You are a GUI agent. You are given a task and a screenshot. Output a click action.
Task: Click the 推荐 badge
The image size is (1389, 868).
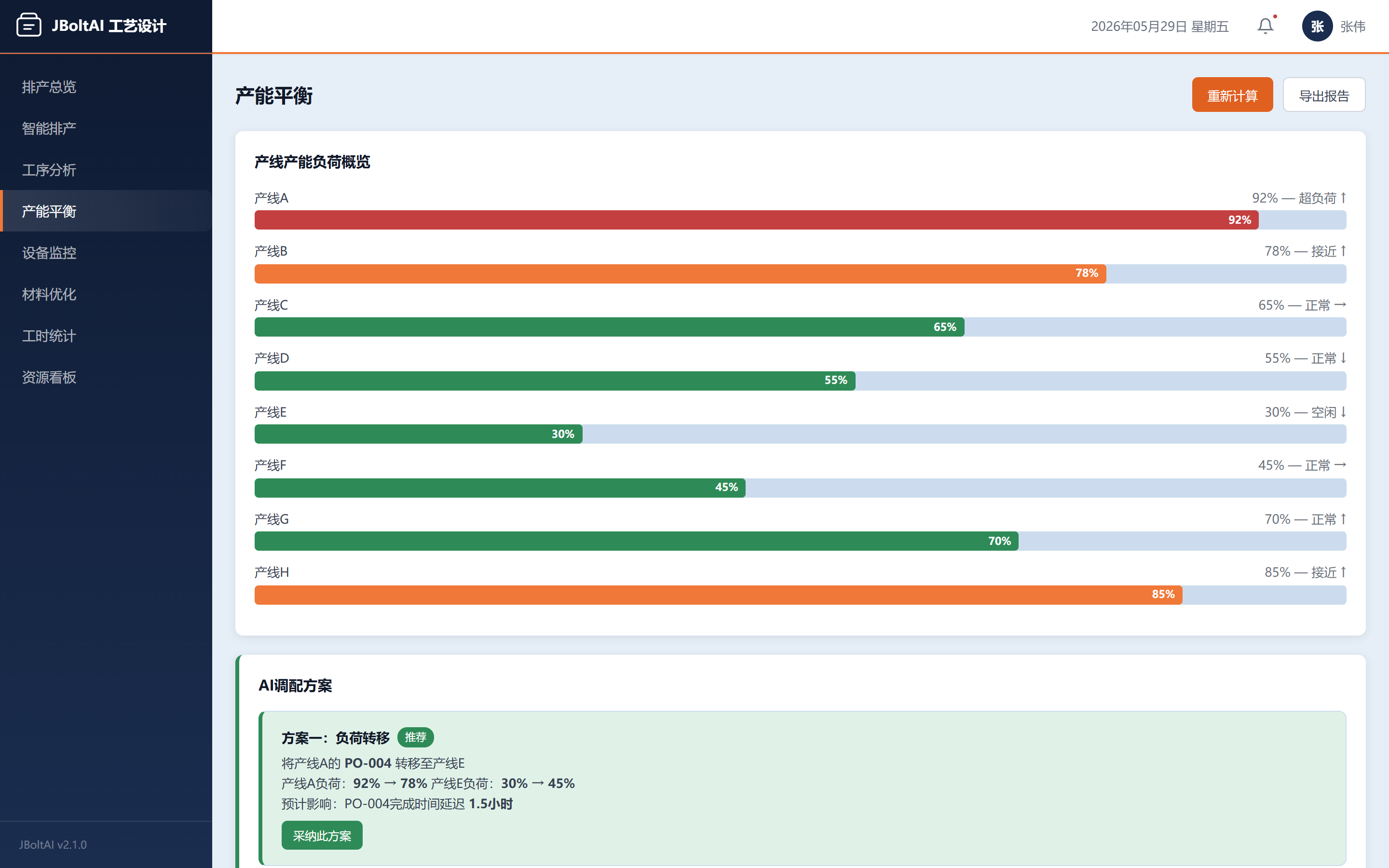[x=416, y=737]
